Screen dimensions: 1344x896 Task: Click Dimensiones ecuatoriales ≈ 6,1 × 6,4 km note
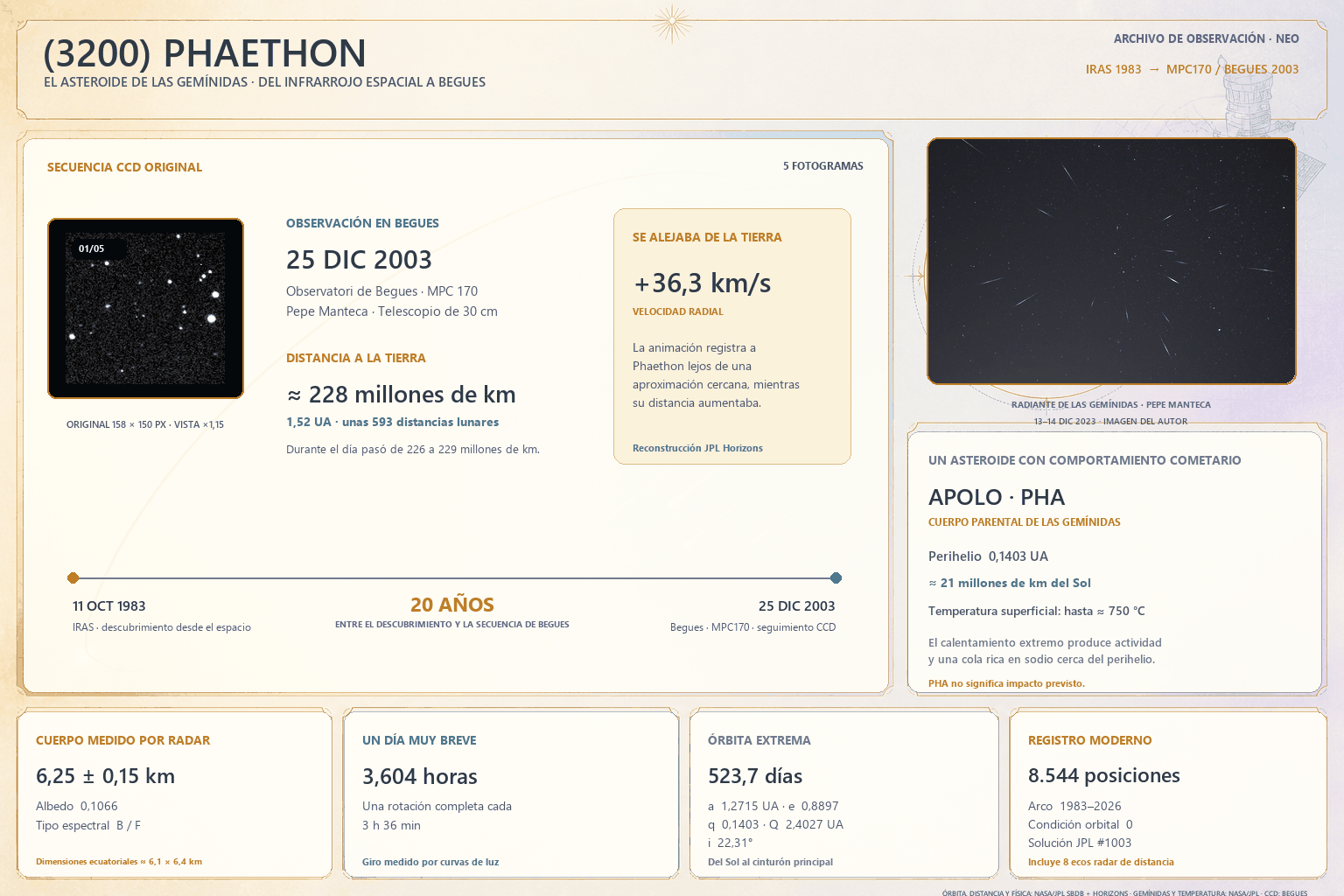[x=119, y=862]
